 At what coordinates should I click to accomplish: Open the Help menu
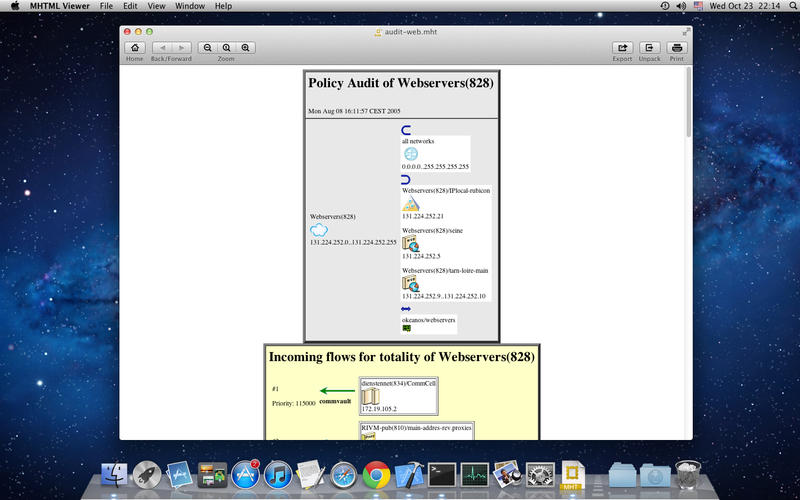(x=223, y=6)
